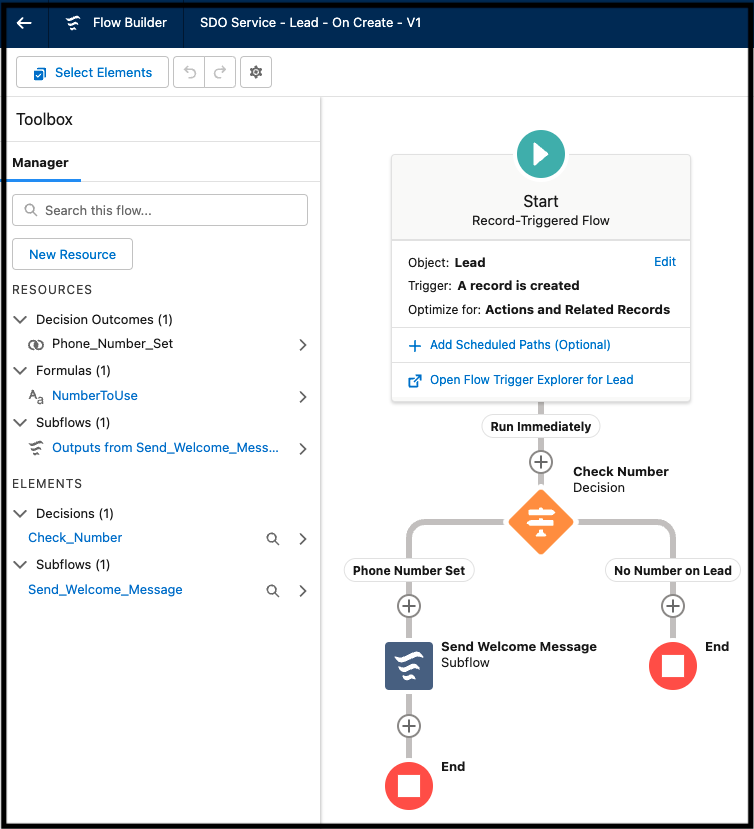Click the plus icon on Phone Number Set path

point(408,606)
